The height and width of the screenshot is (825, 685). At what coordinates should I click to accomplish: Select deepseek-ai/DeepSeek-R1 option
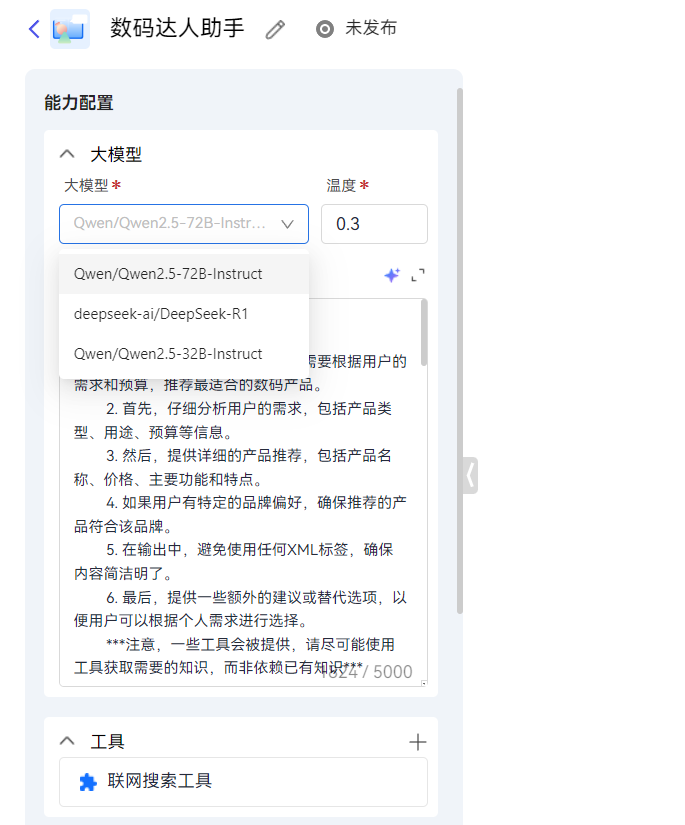(184, 314)
